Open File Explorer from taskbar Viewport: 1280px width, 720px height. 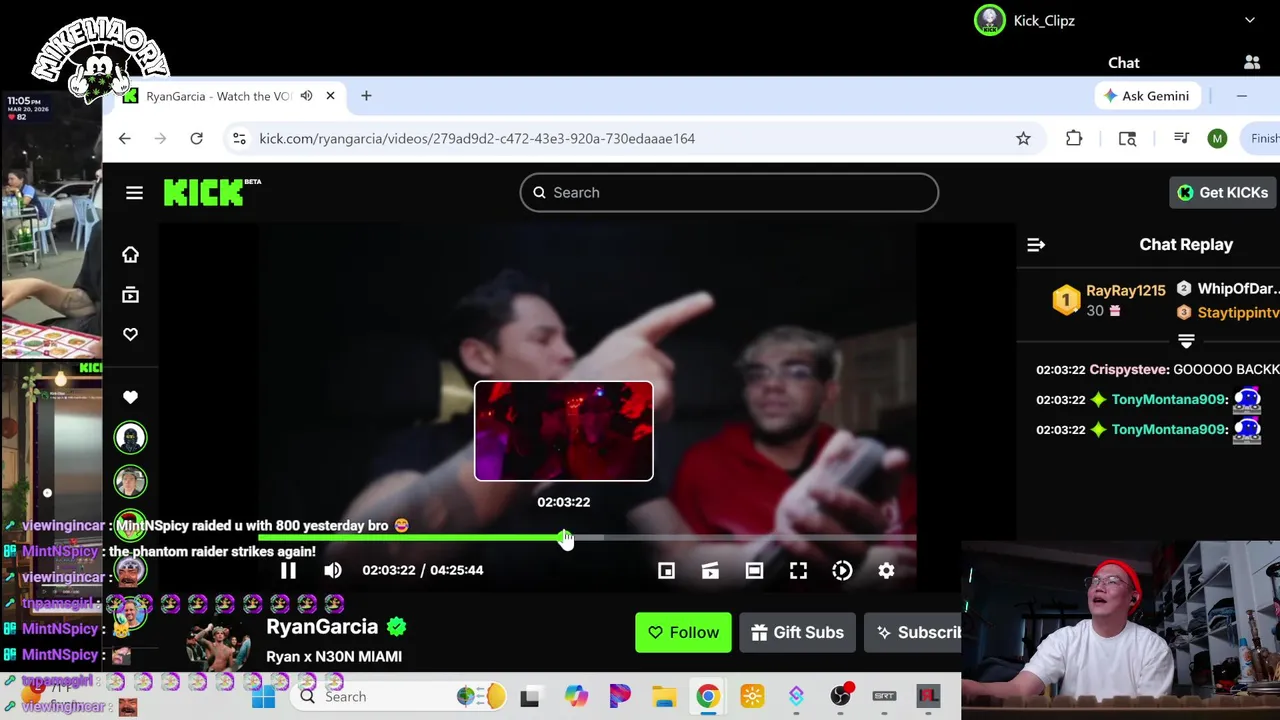(x=664, y=697)
